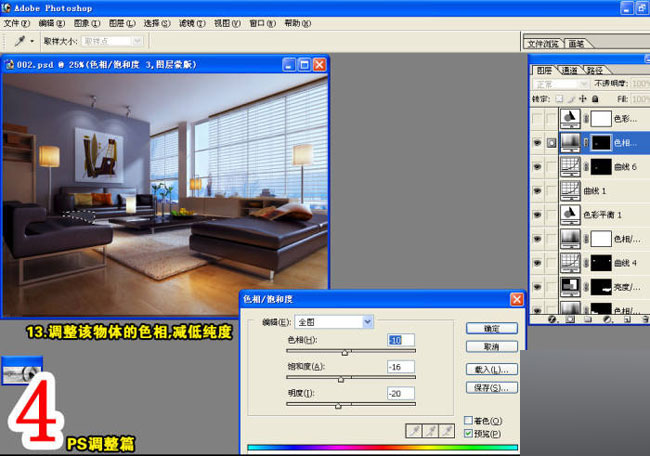Hide the selected 色相… layer eye
Viewport: 650px width, 456px height.
[537, 143]
